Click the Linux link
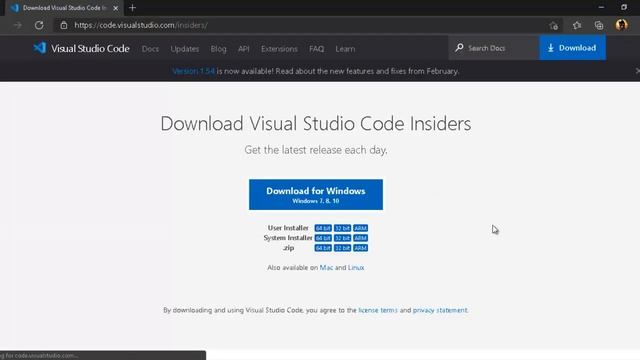640x360 pixels. [x=356, y=267]
